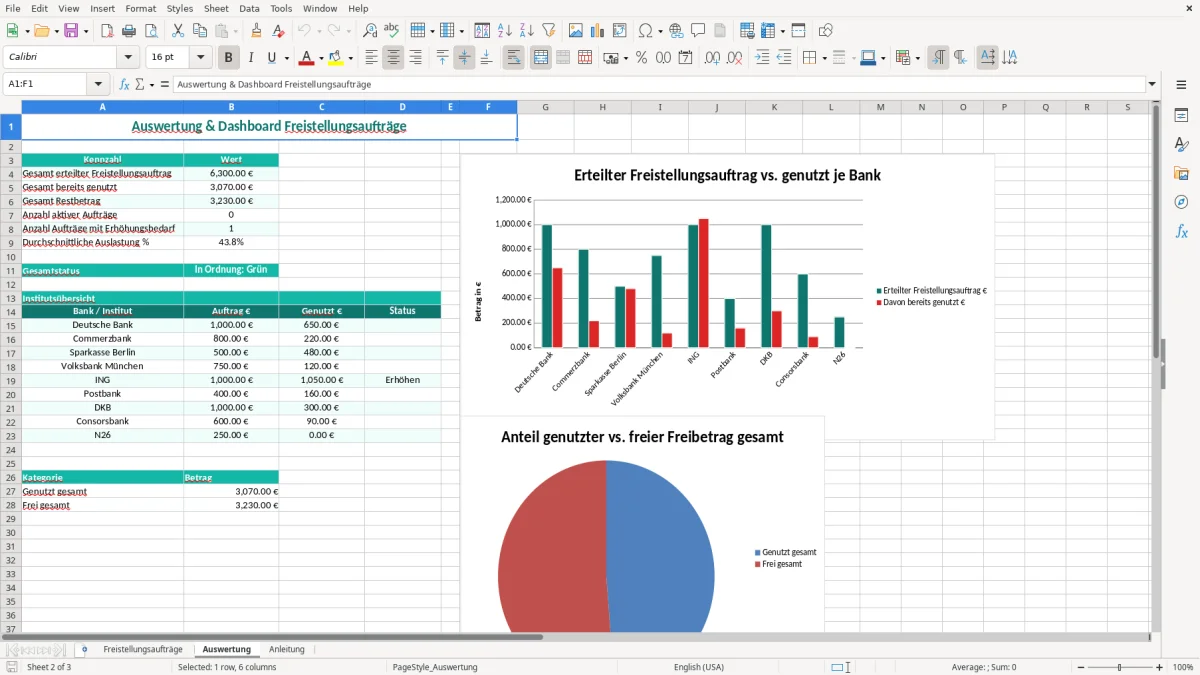Open the Sheet menu
The image size is (1200, 675).
coord(216,8)
